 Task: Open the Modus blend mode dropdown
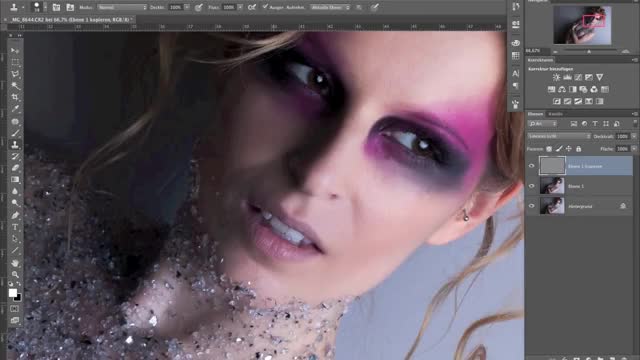tap(122, 7)
